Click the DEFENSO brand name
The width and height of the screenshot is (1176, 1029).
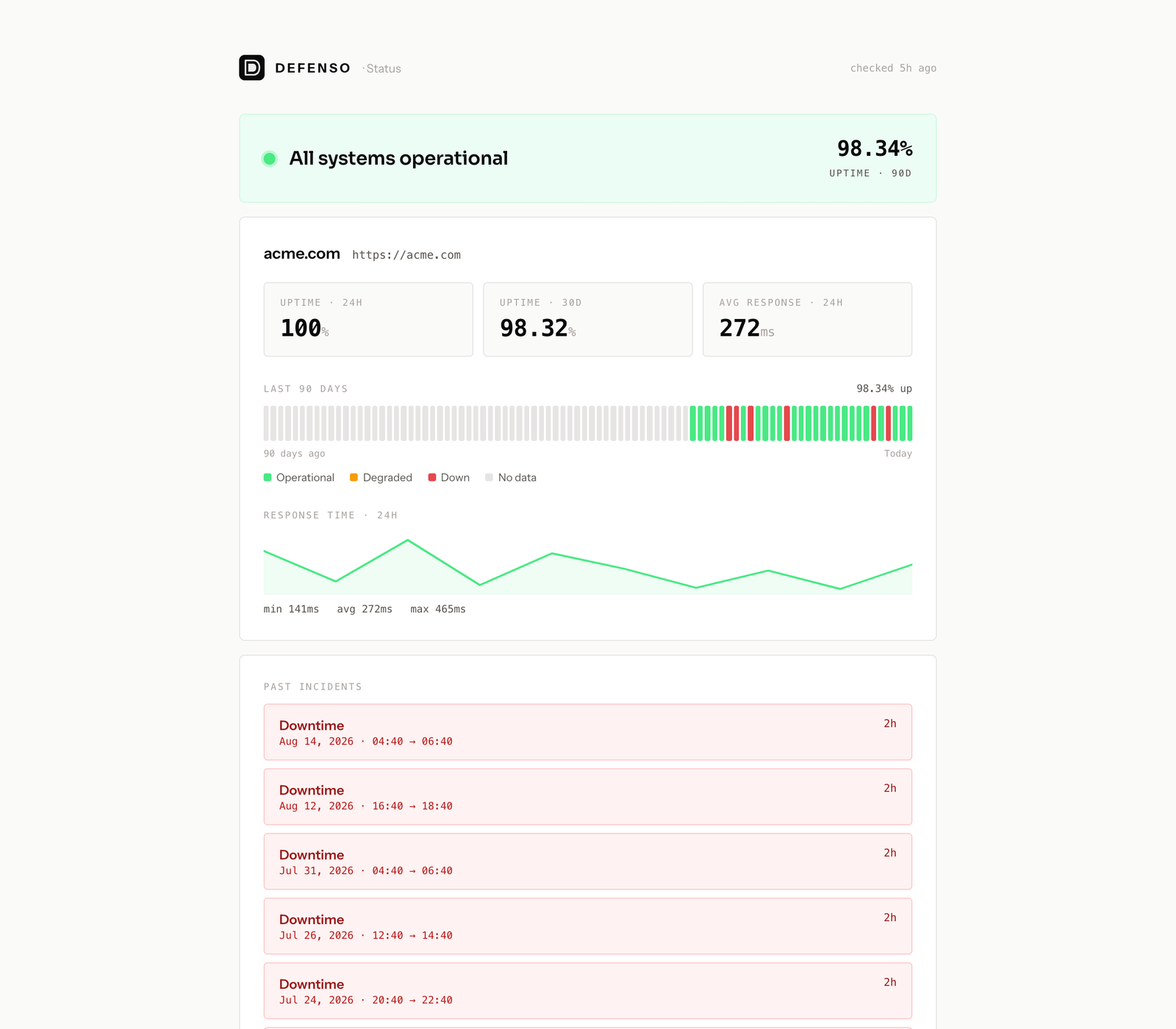(x=312, y=68)
